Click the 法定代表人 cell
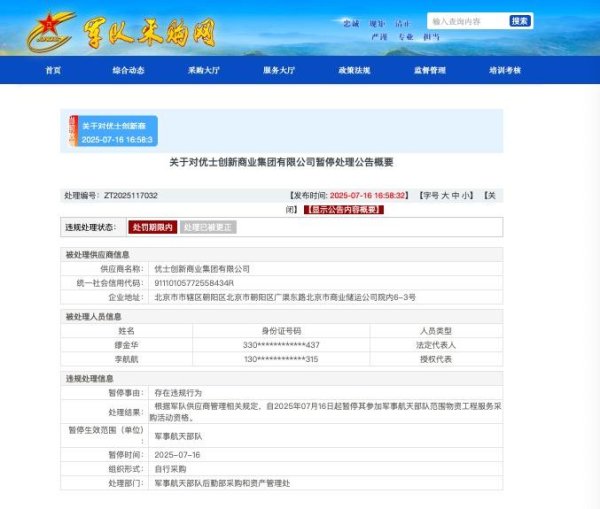This screenshot has width=600, height=509. pos(436,345)
